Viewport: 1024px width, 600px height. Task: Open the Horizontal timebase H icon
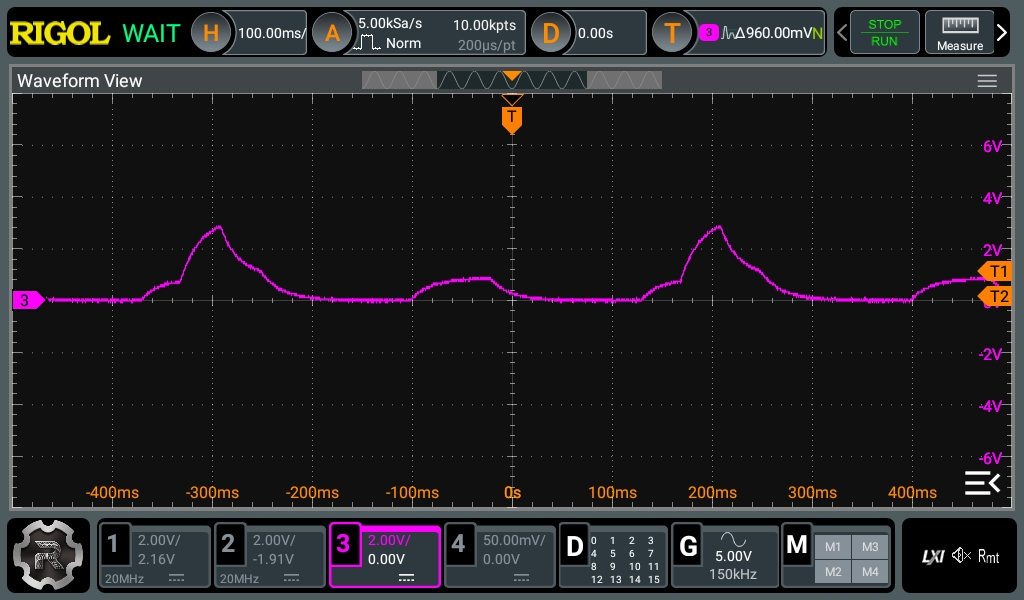[210, 33]
